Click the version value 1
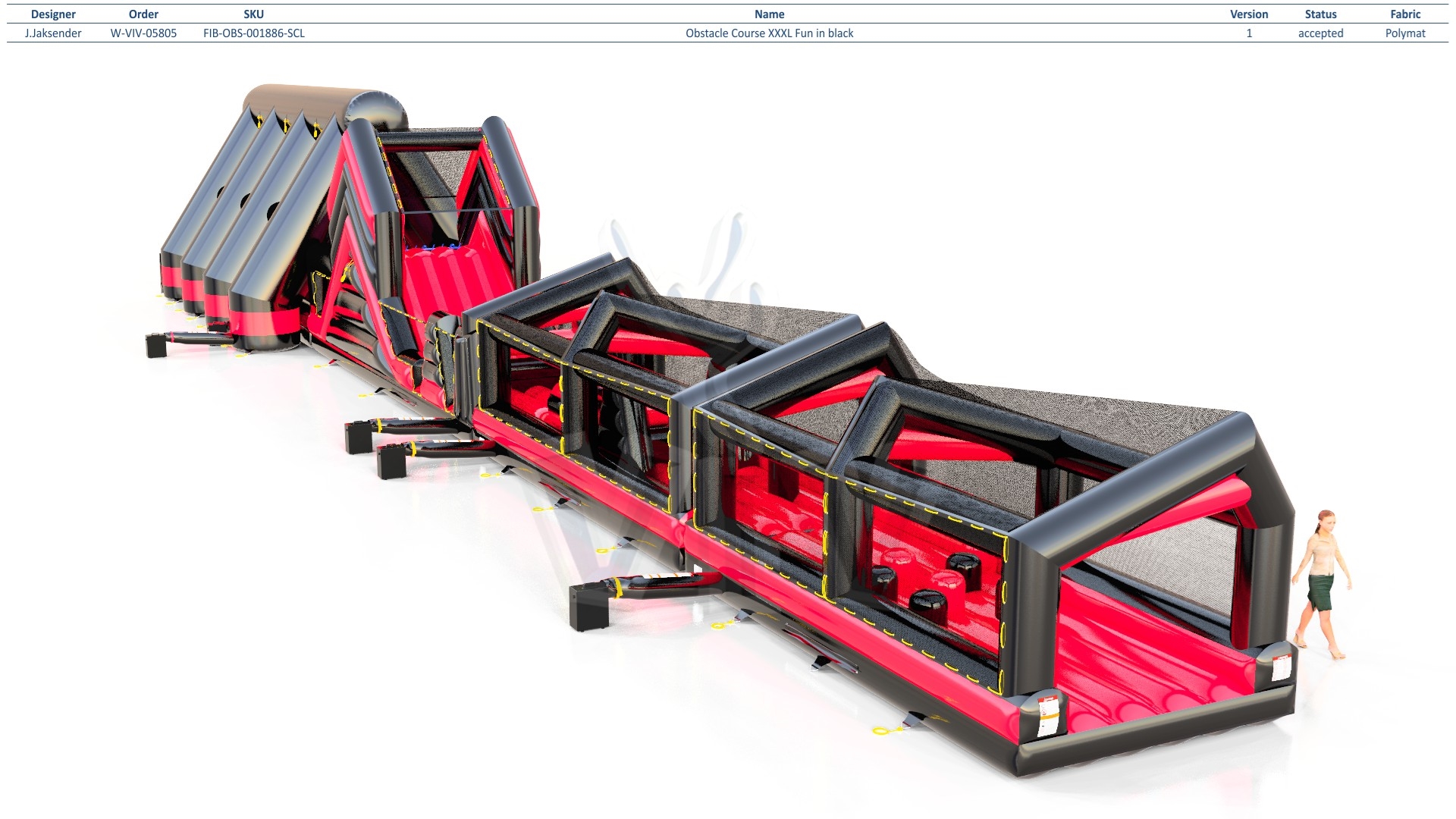 click(1249, 33)
